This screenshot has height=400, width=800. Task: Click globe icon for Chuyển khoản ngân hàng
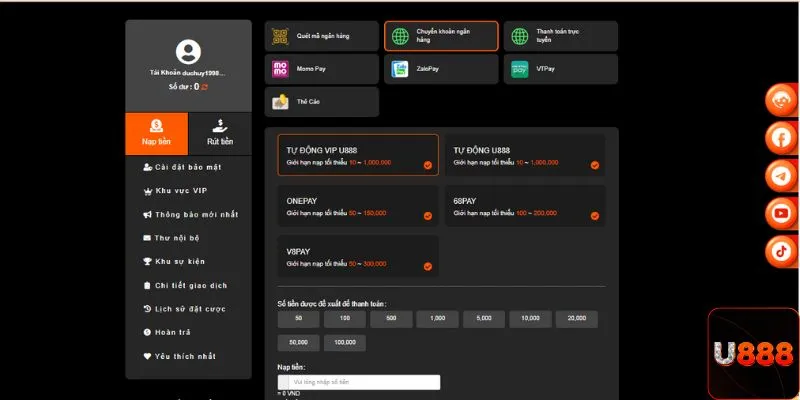coord(400,36)
